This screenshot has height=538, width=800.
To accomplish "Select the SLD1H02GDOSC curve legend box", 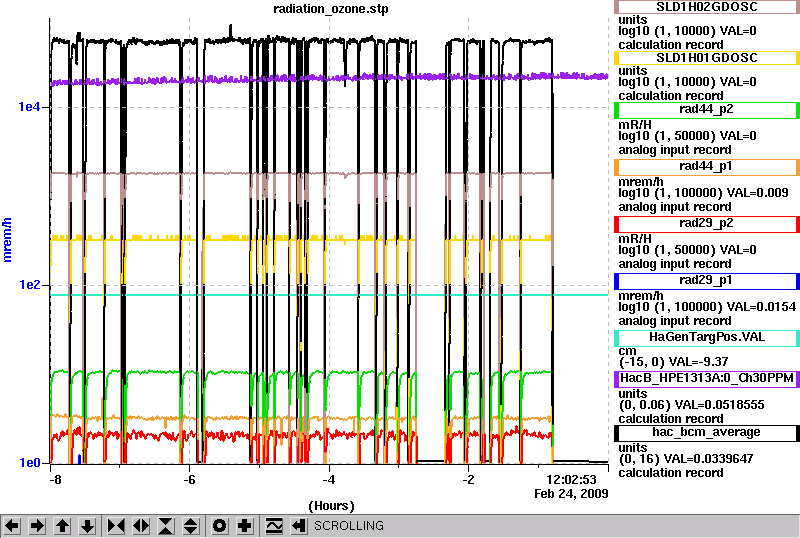I will pyautogui.click(x=707, y=7).
